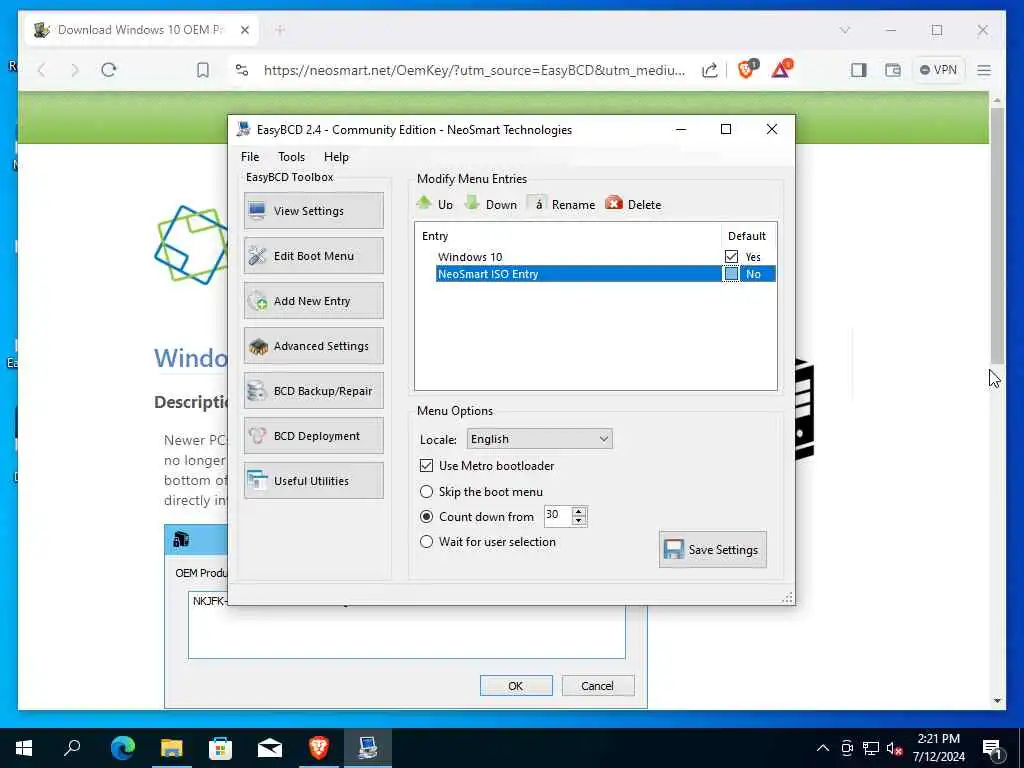
Task: Open Add New Entry section
Action: [313, 300]
